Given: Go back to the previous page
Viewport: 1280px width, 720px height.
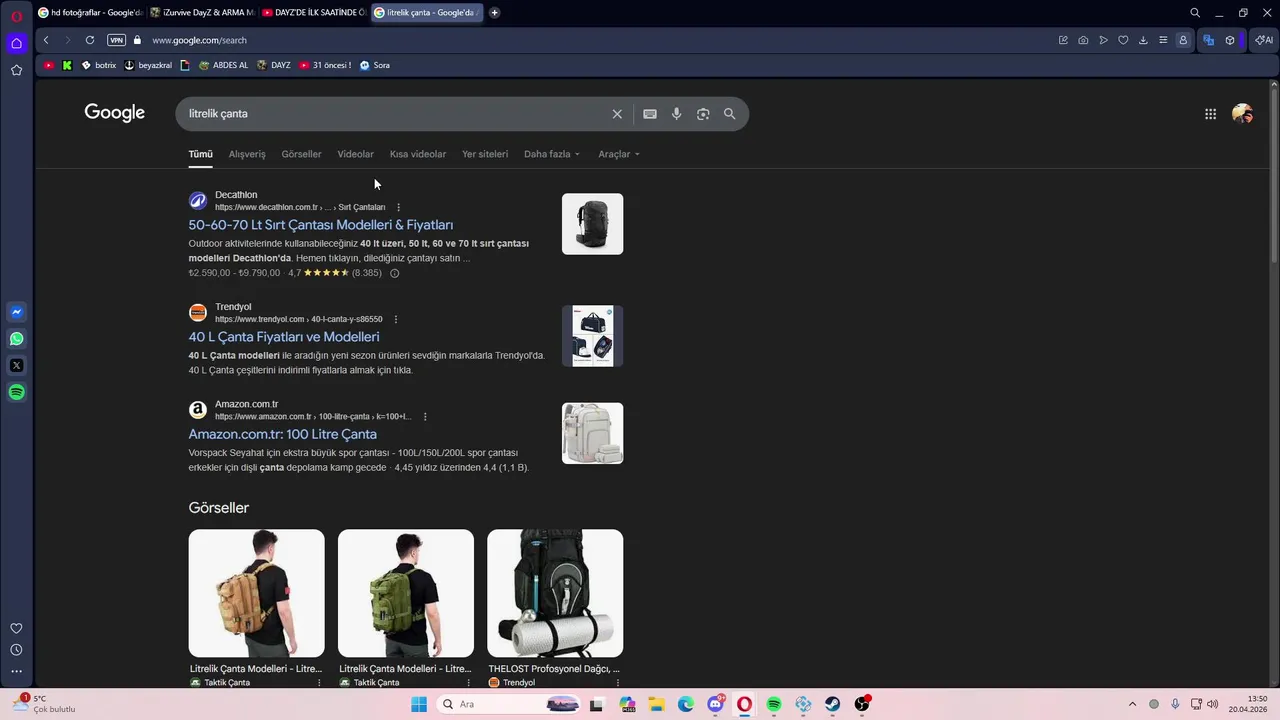Looking at the screenshot, I should point(46,40).
